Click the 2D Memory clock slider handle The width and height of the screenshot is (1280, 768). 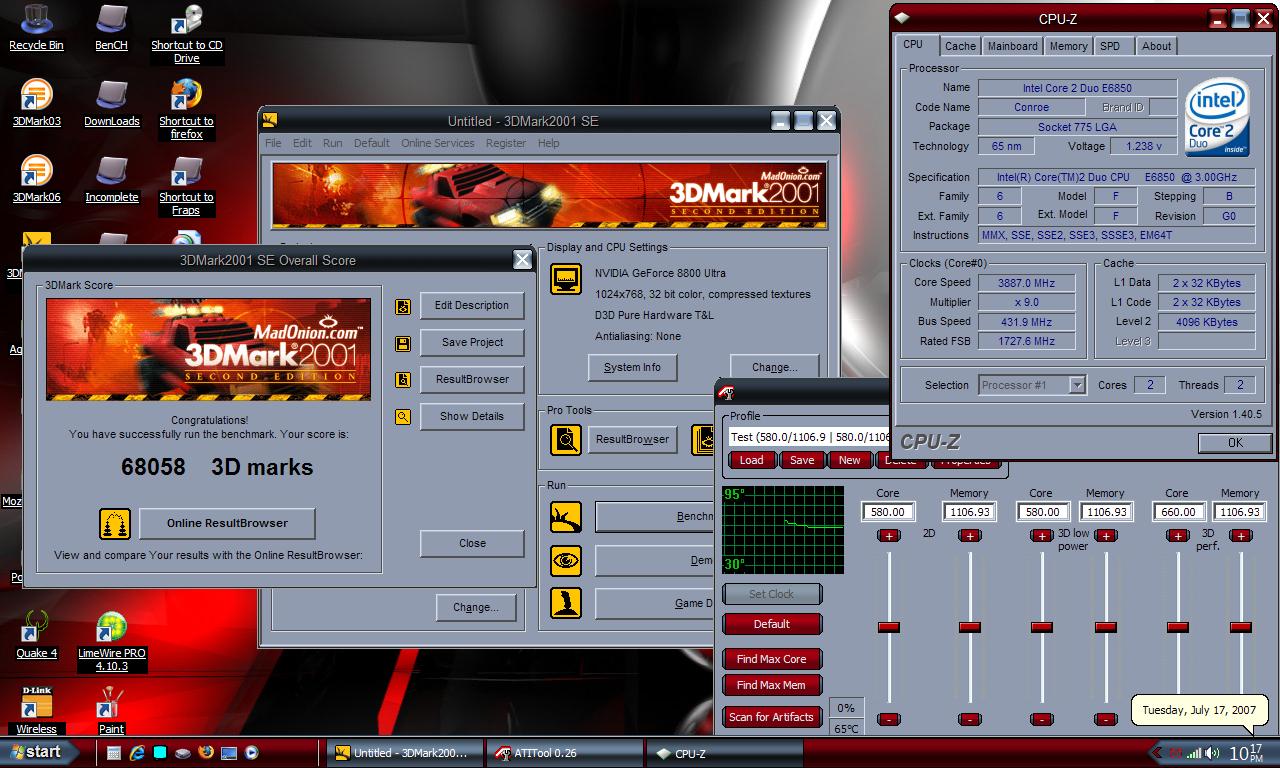(969, 627)
